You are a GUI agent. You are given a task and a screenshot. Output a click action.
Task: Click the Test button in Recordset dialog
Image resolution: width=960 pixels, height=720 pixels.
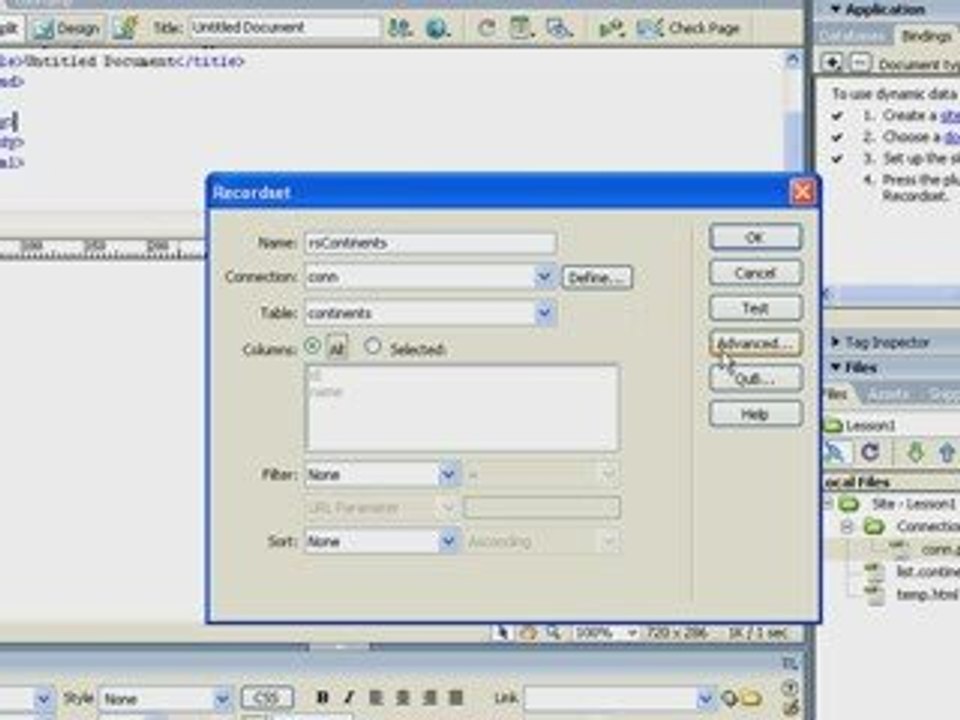click(755, 308)
